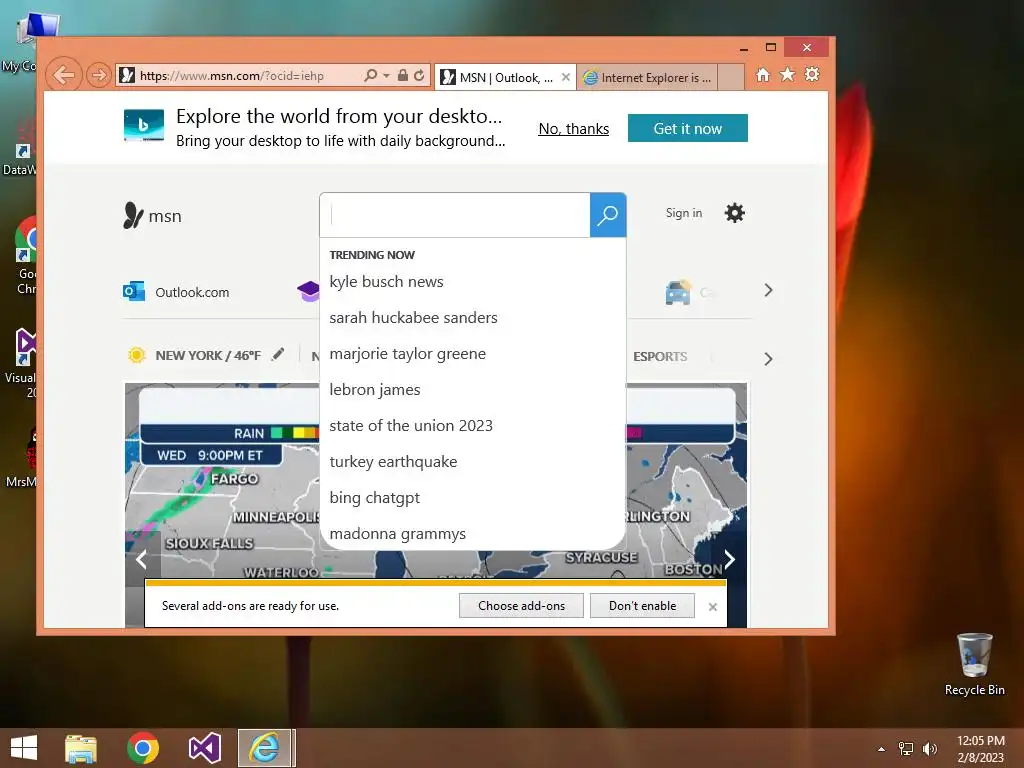
Task: Click the security lock icon in address bar
Action: [x=403, y=76]
